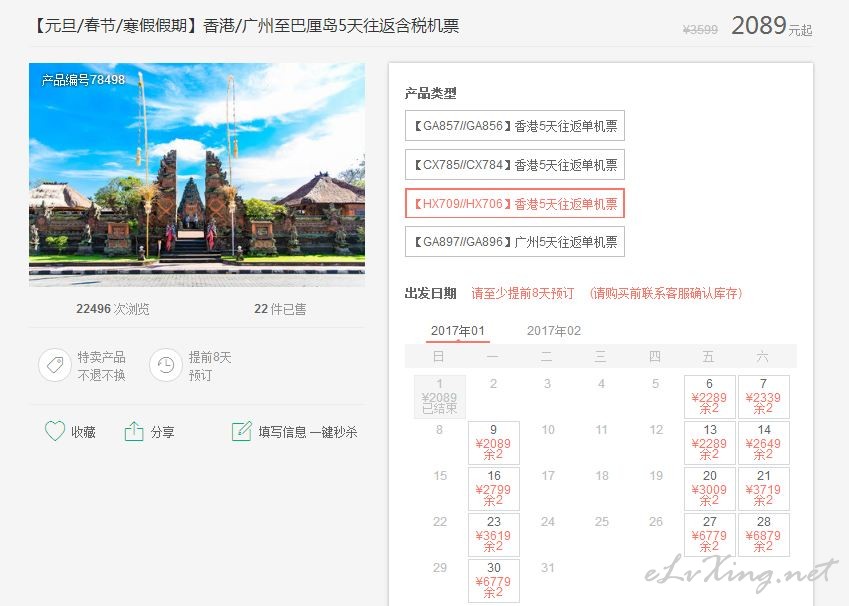Click the product title heading text
The height and width of the screenshot is (606, 849).
coord(245,25)
